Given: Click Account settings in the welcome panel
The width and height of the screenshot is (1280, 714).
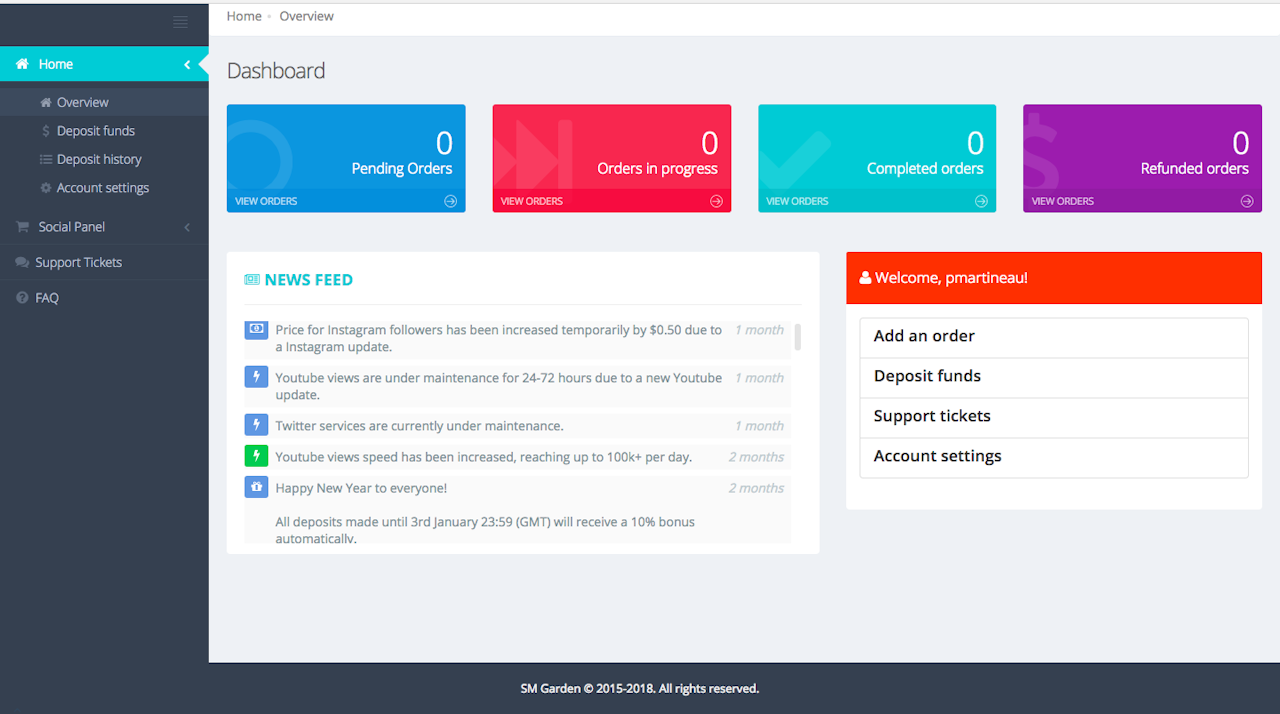Looking at the screenshot, I should [937, 456].
